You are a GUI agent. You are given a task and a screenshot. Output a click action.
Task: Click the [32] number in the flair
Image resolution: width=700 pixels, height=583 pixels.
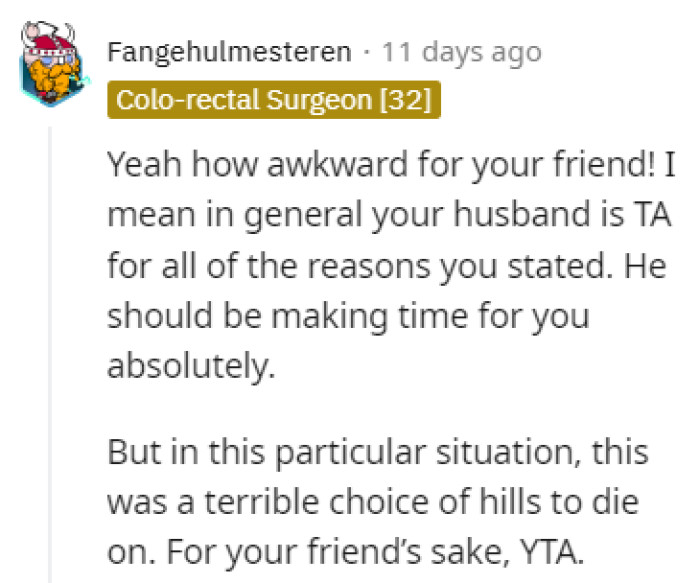click(x=405, y=100)
